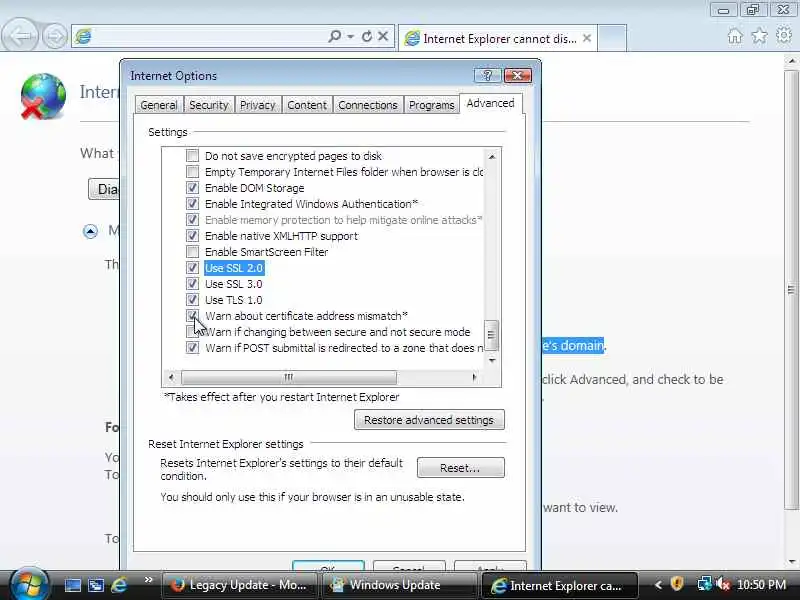Click inside the browser address field
The image size is (800, 600).
pyautogui.click(x=209, y=37)
